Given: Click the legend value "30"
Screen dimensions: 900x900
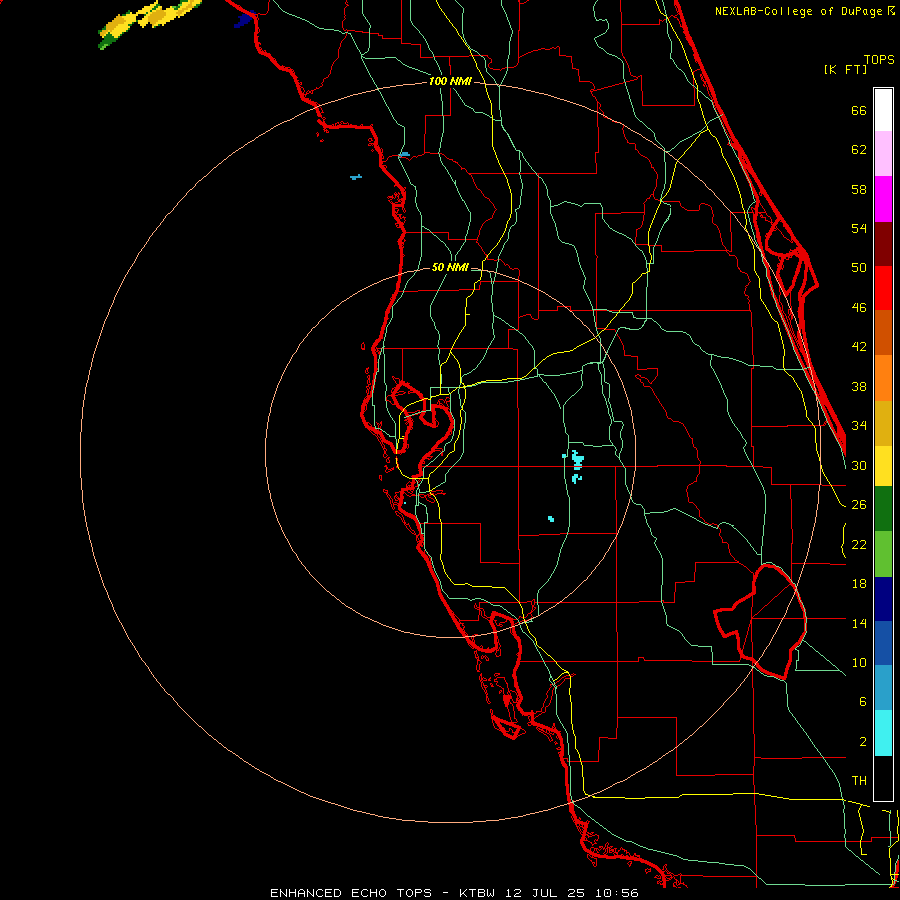Looking at the screenshot, I should point(859,465).
